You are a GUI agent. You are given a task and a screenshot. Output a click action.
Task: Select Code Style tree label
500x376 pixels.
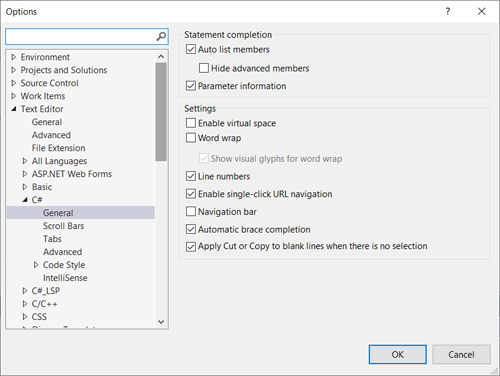coord(64,265)
